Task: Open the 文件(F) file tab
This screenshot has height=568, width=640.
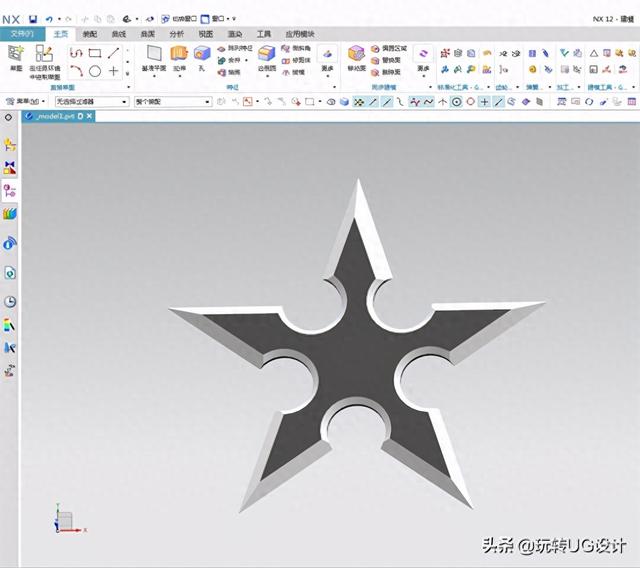Action: pyautogui.click(x=22, y=34)
